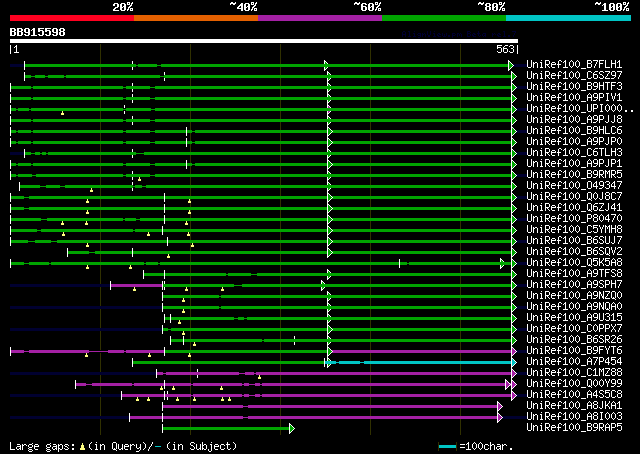Click the BB915598 query name label
This screenshot has width=640, height=454.
(x=38, y=32)
